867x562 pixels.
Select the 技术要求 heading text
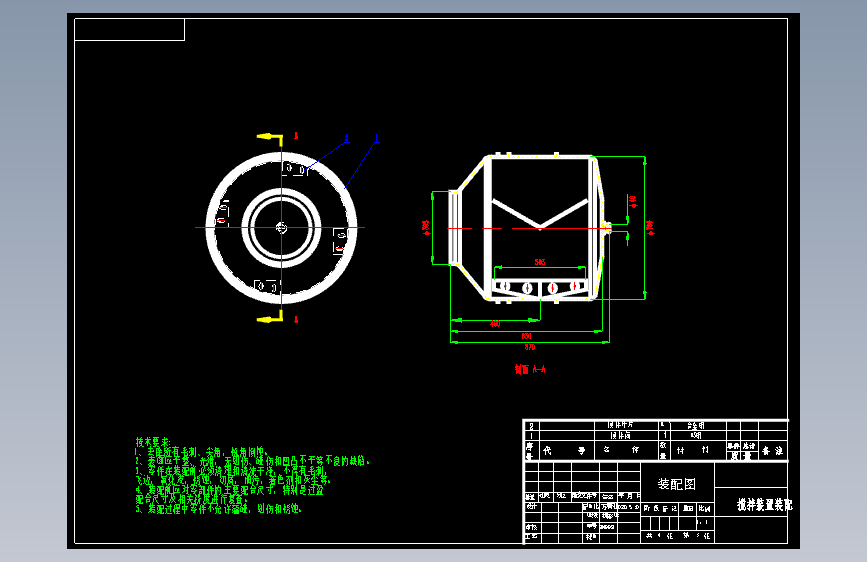point(153,442)
